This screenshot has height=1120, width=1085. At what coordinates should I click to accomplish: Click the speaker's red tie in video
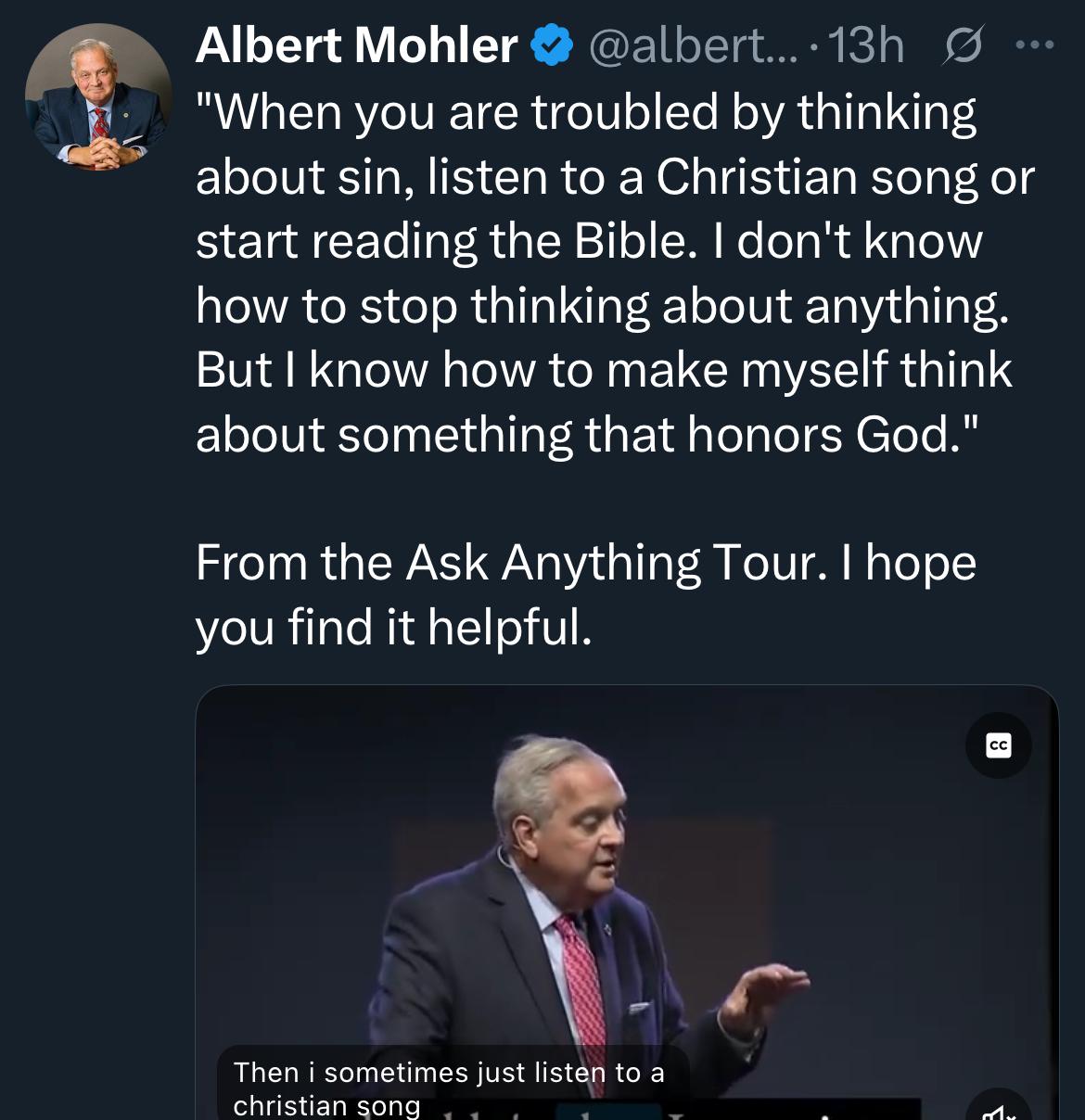point(580,974)
